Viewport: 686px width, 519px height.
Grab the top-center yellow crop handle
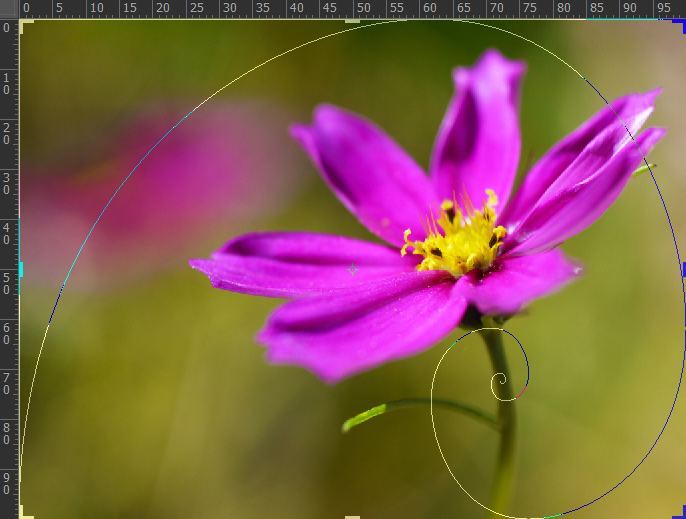[x=352, y=21]
